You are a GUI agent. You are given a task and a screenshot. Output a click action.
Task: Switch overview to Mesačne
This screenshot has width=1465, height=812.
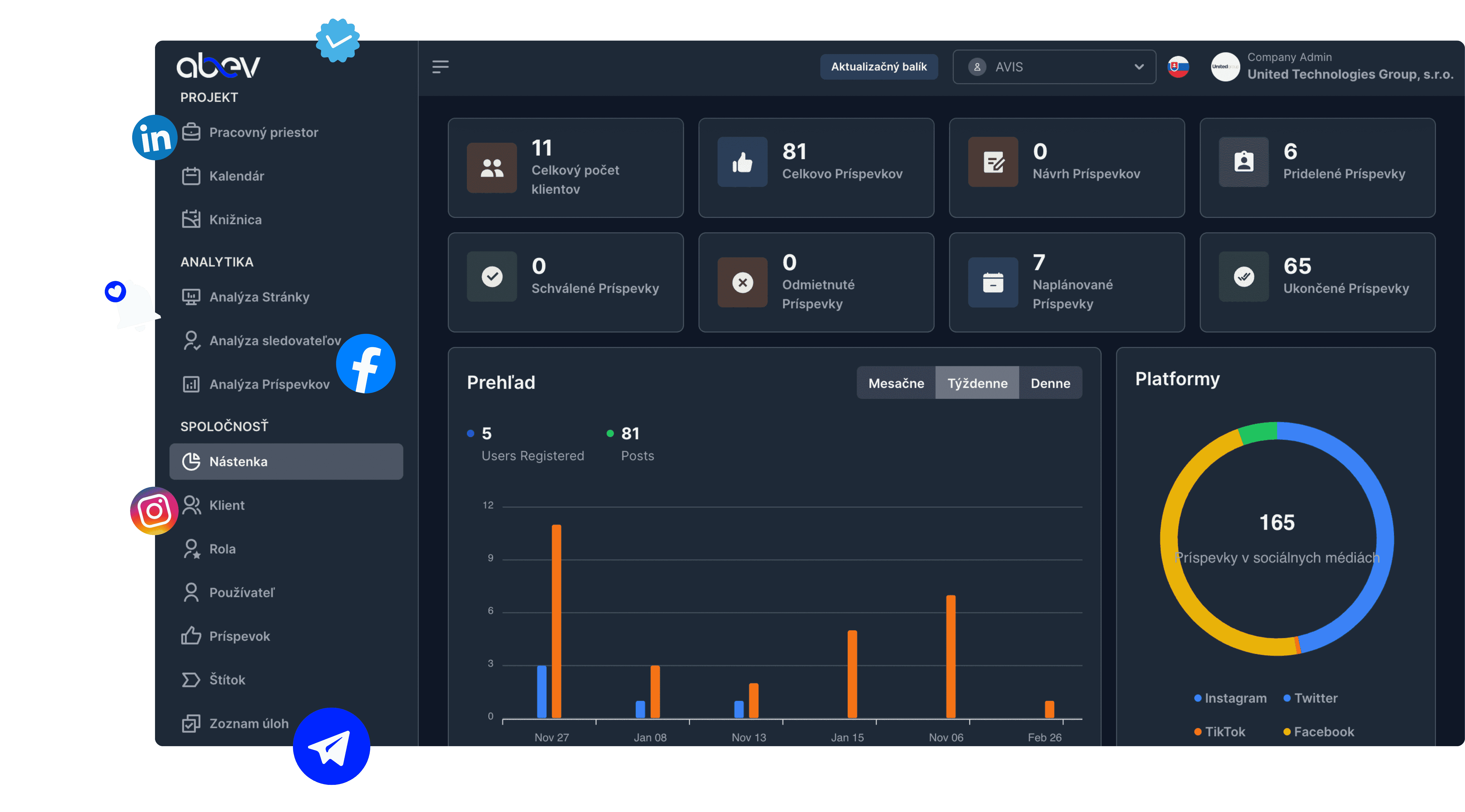pos(896,383)
